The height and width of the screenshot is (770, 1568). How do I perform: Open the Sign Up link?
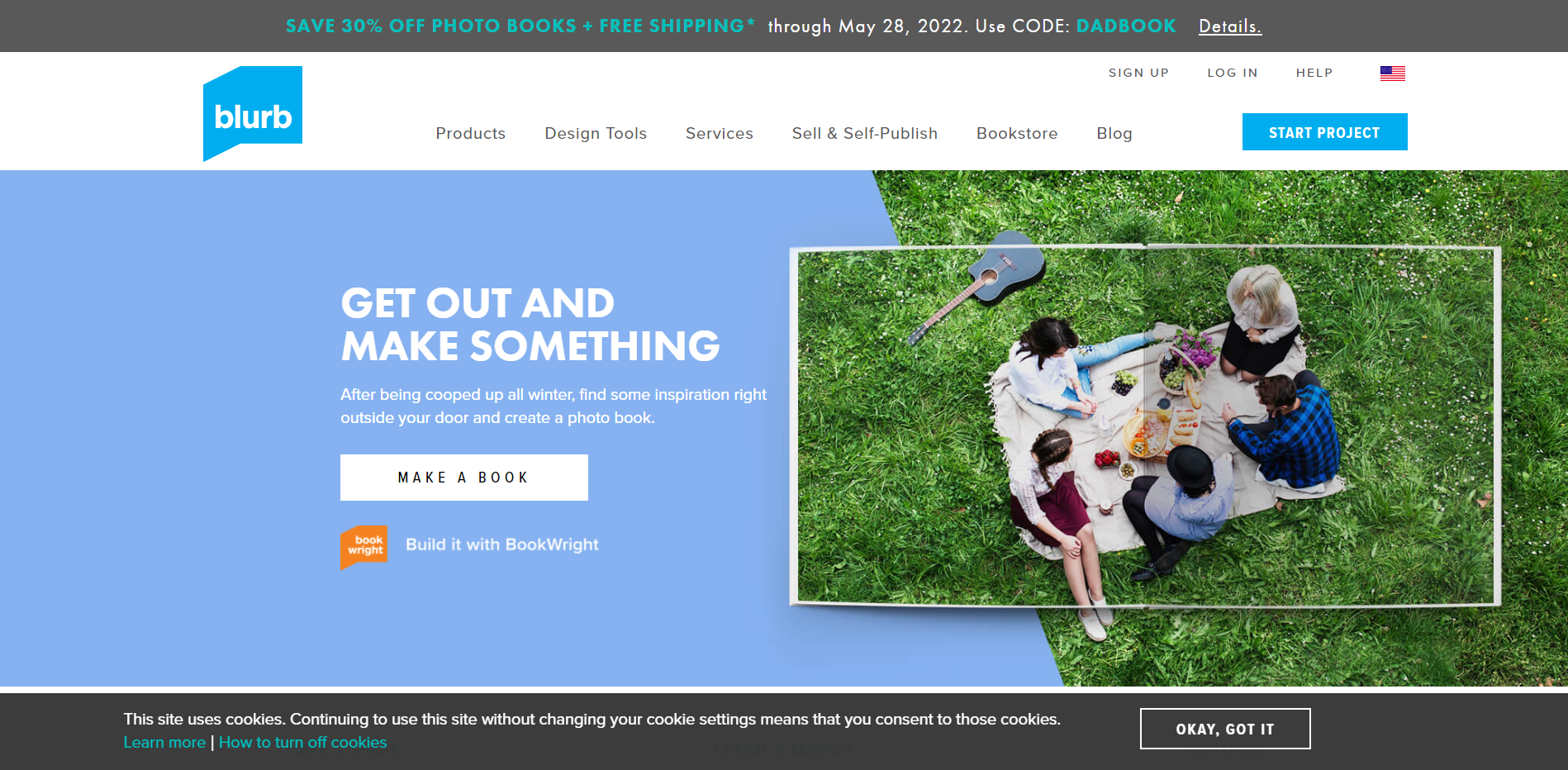(x=1138, y=73)
